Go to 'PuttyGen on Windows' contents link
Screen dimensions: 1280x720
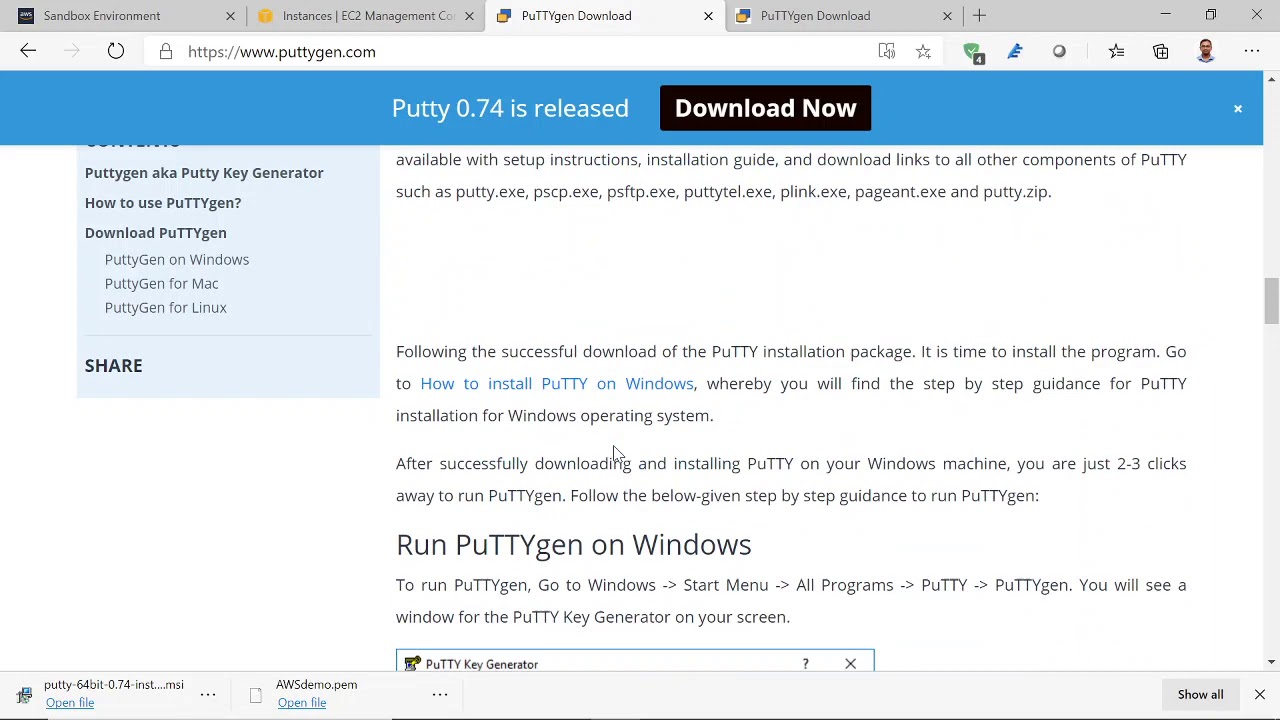click(177, 260)
